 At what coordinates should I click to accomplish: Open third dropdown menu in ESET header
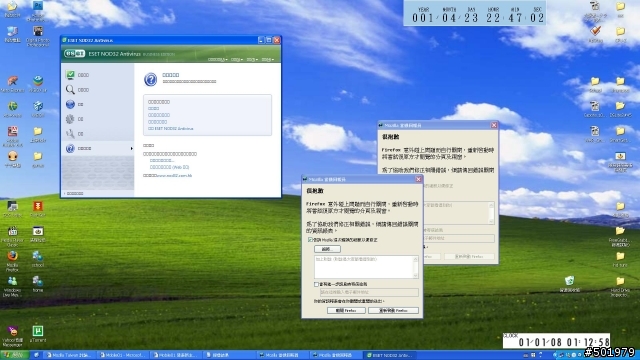tap(252, 60)
